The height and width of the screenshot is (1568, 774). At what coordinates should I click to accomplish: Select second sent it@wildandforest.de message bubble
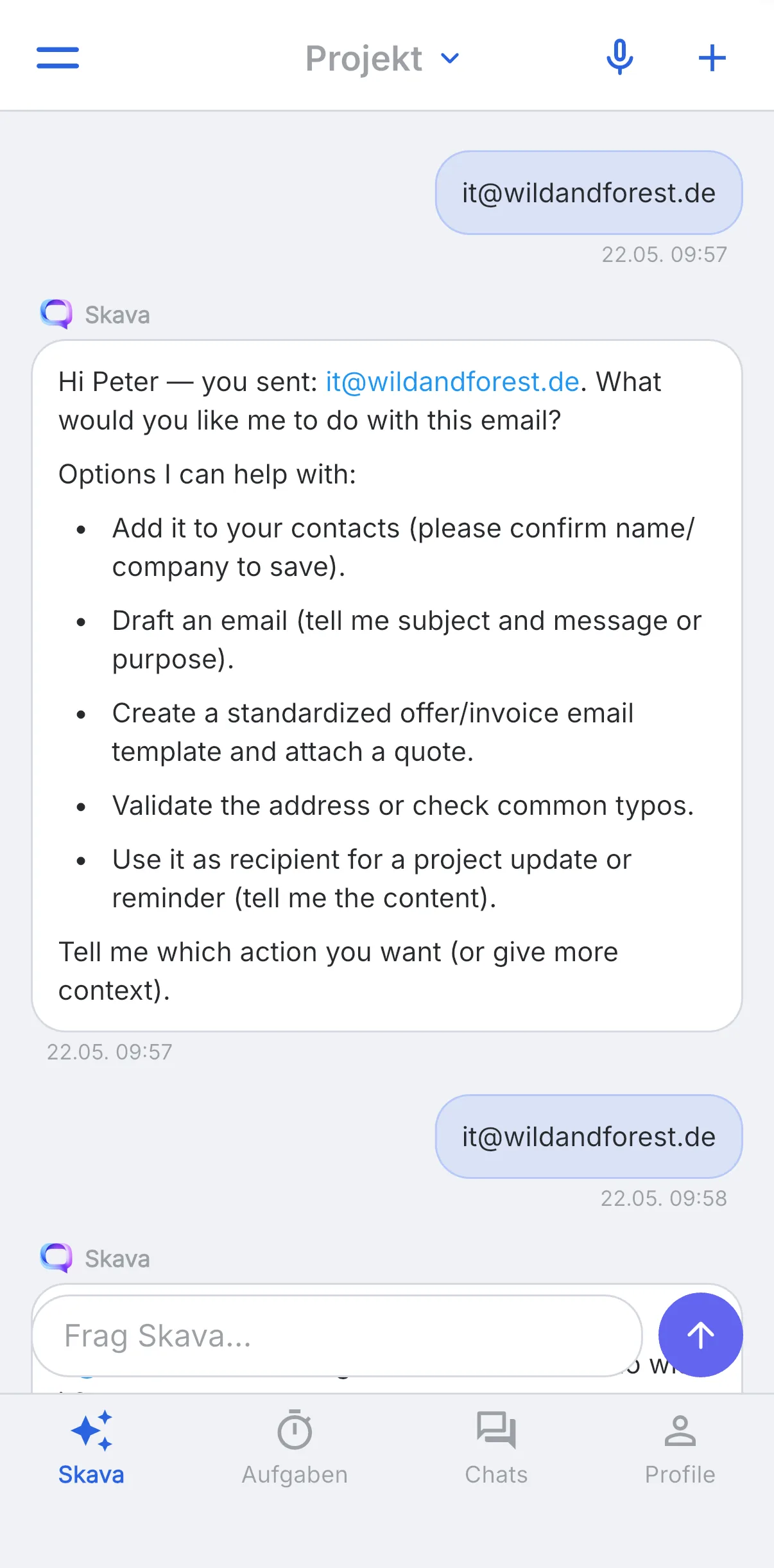tap(589, 1137)
